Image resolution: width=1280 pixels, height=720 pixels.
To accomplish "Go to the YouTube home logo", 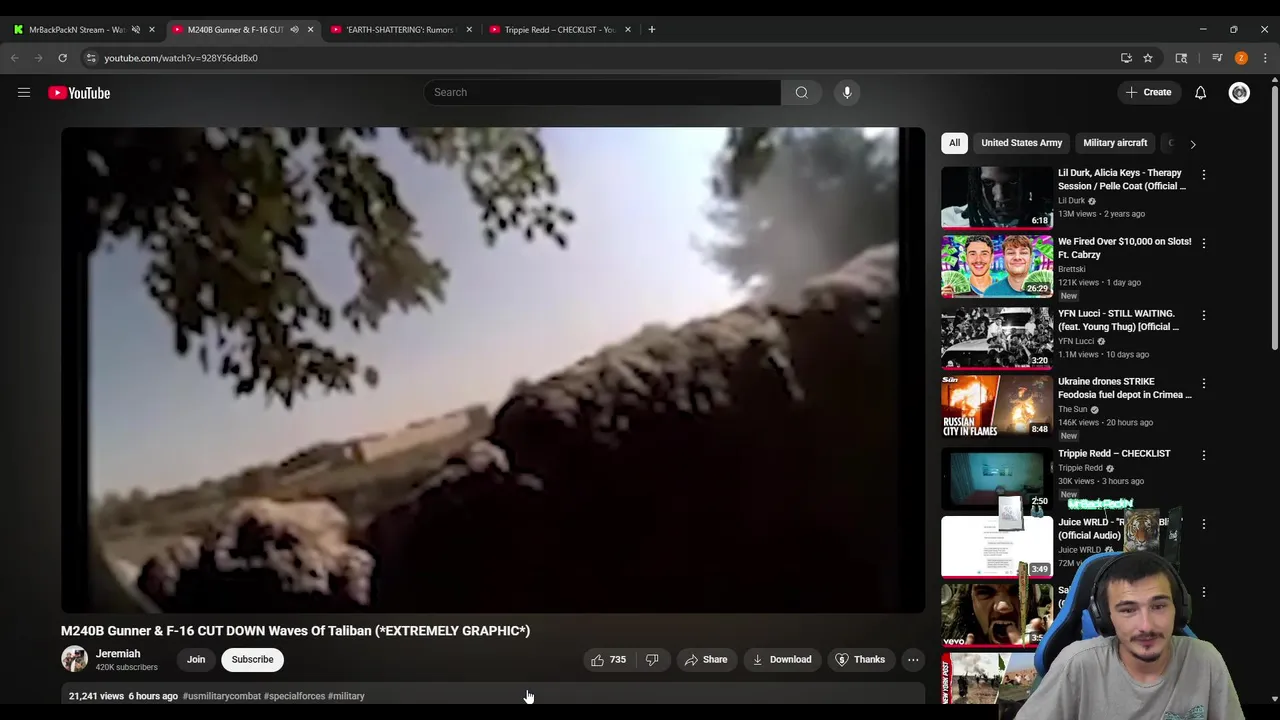I will click(79, 93).
